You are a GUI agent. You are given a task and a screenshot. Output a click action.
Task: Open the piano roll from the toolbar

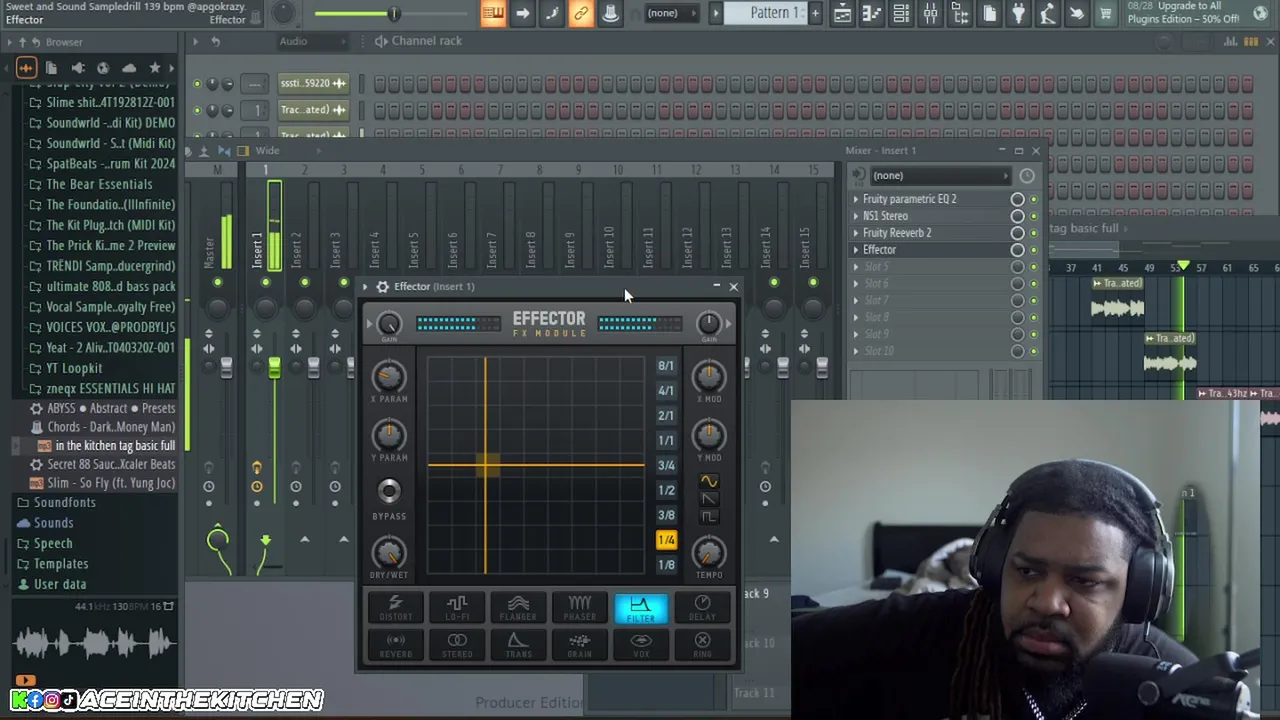pyautogui.click(x=872, y=13)
